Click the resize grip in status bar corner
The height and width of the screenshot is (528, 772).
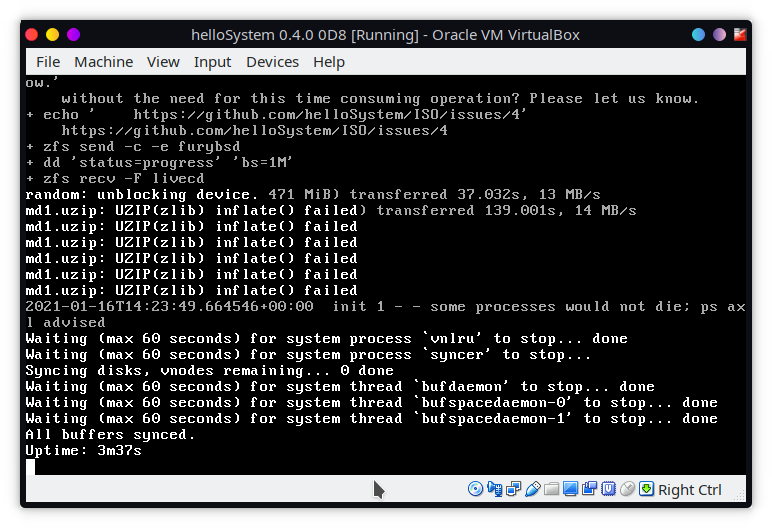click(740, 495)
